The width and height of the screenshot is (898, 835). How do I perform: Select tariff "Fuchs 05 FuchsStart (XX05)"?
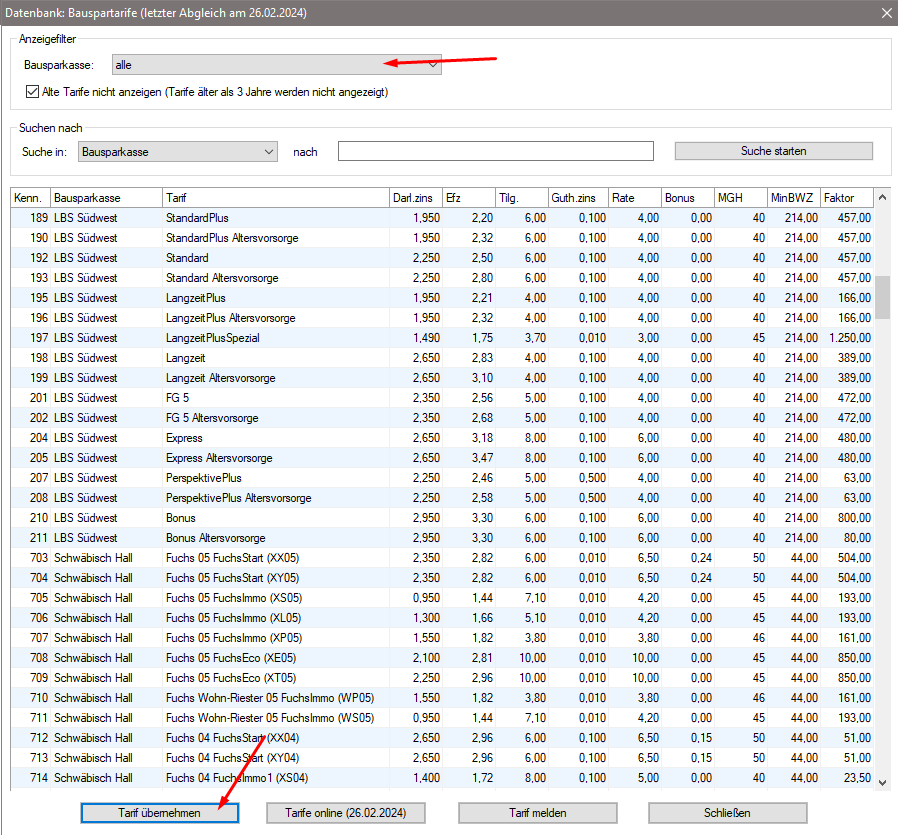(233, 558)
